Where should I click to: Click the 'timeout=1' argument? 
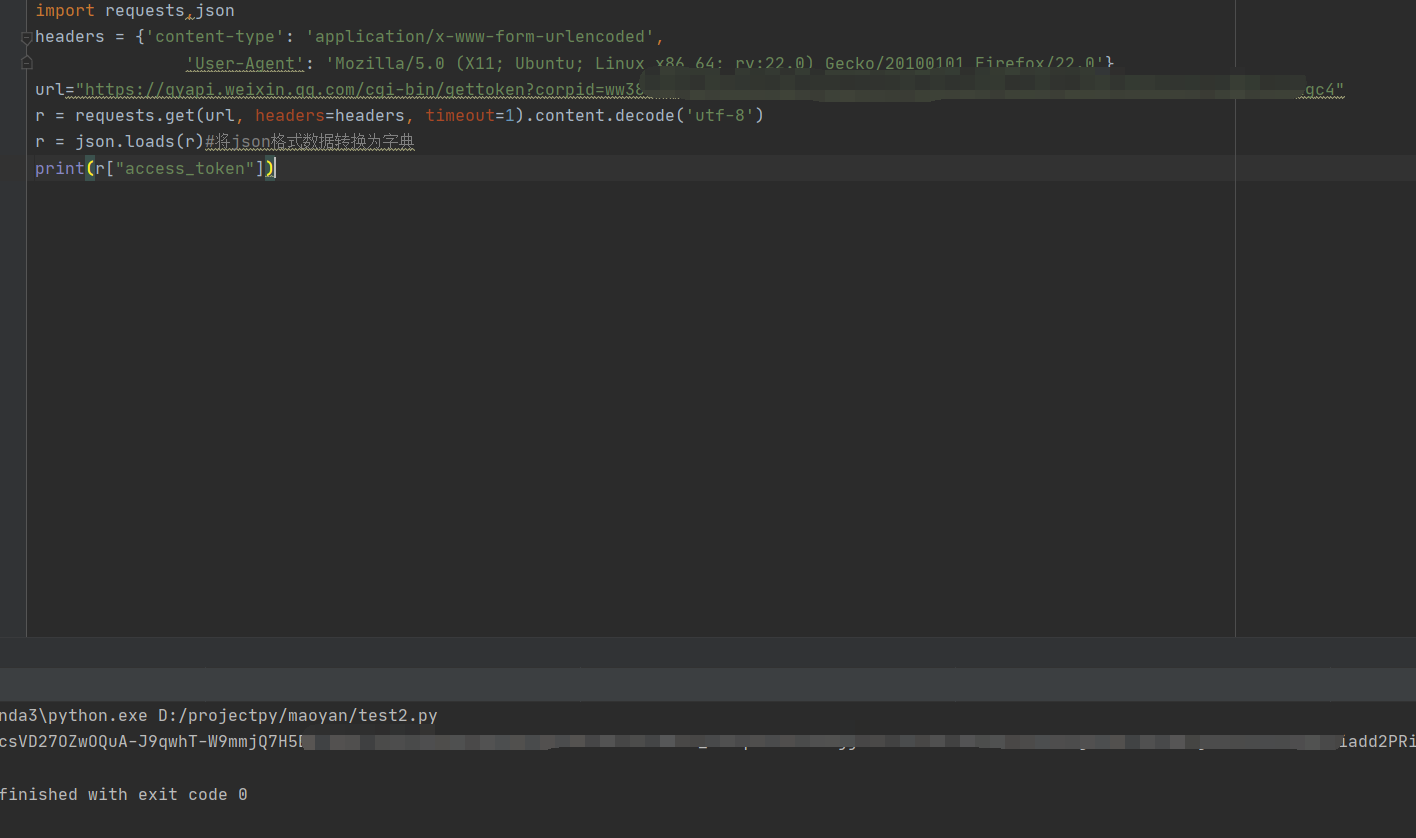(470, 115)
